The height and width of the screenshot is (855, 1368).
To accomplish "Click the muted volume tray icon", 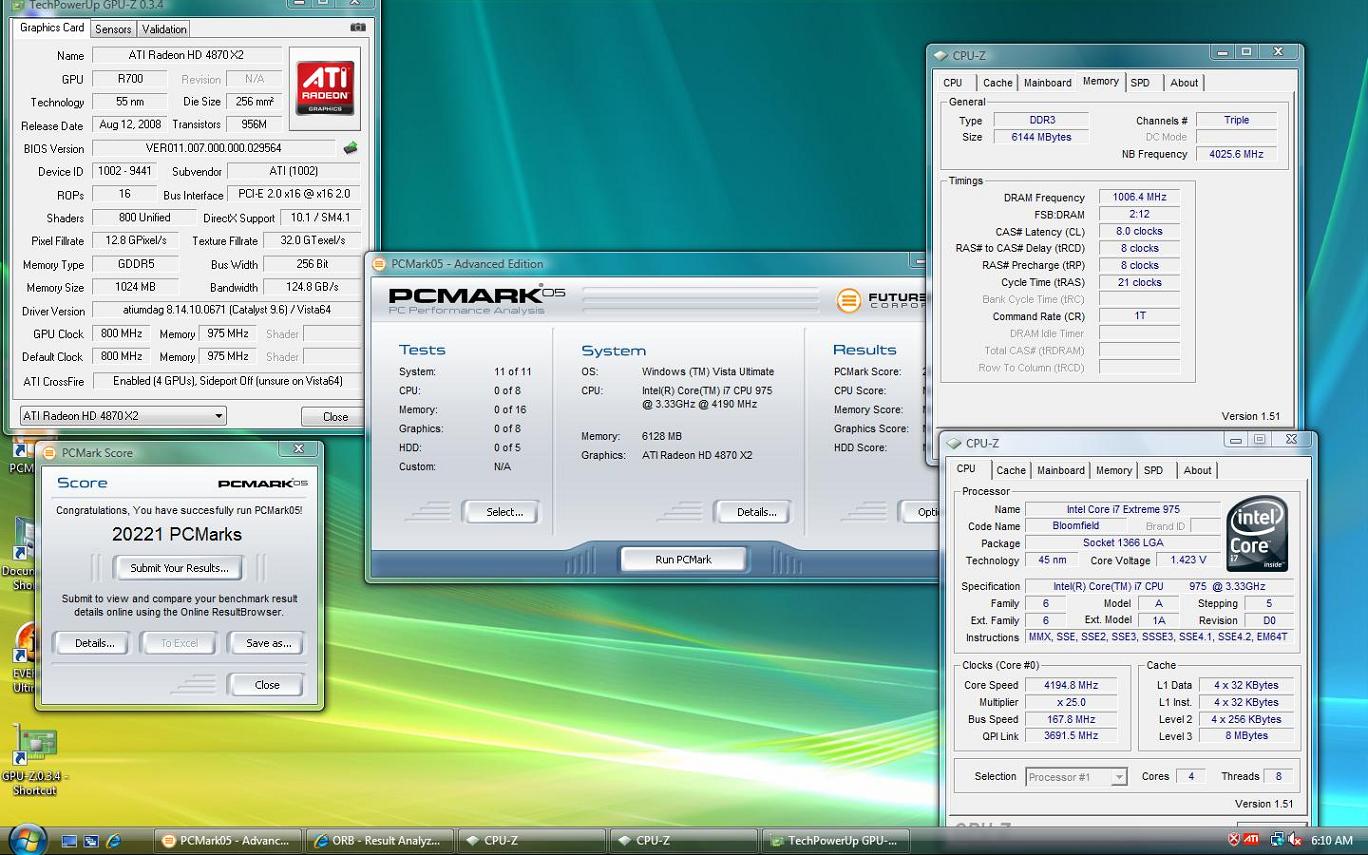I will coord(1294,840).
